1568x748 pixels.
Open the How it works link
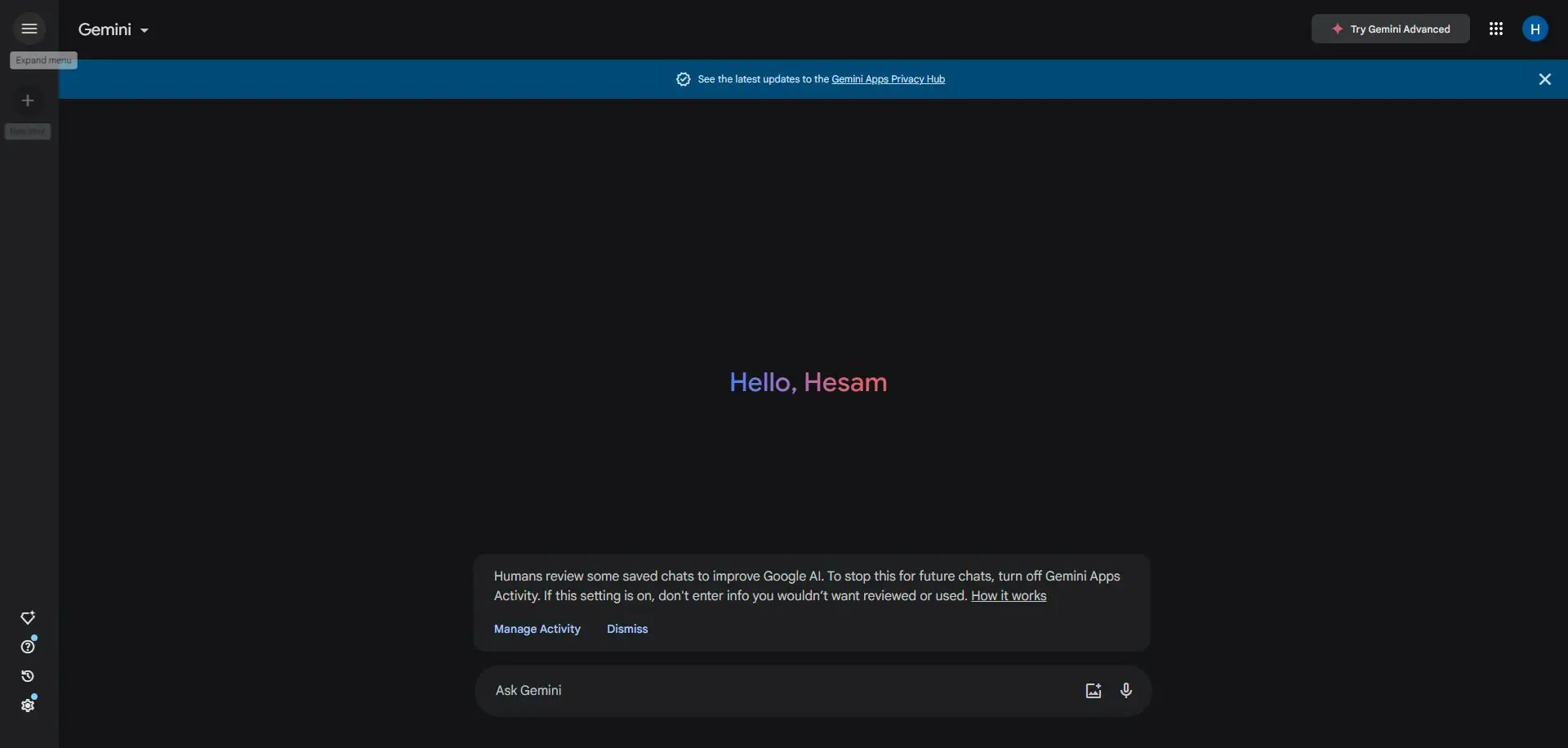[x=1009, y=596]
